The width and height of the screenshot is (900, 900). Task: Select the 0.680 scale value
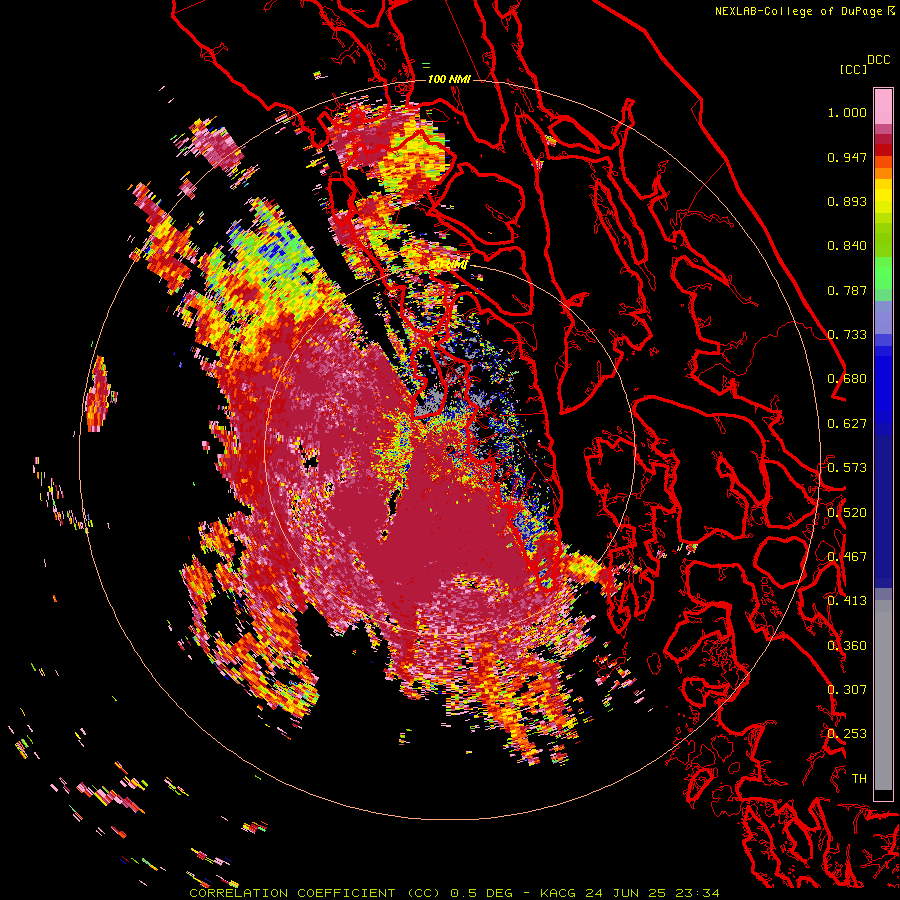point(847,379)
